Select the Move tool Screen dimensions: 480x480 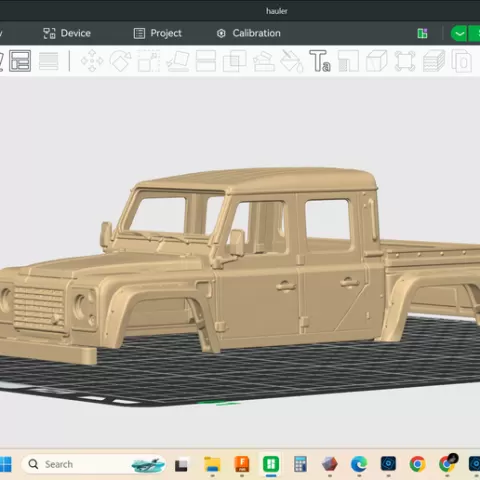pyautogui.click(x=92, y=61)
